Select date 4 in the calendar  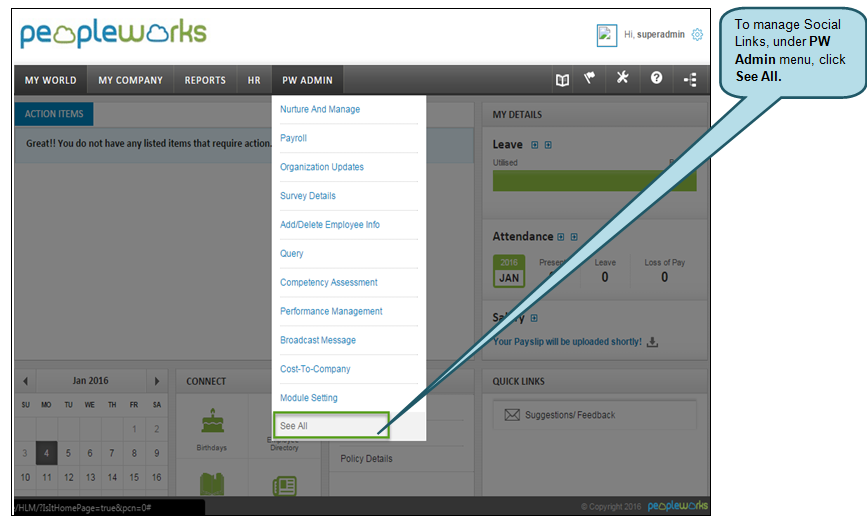coord(46,453)
